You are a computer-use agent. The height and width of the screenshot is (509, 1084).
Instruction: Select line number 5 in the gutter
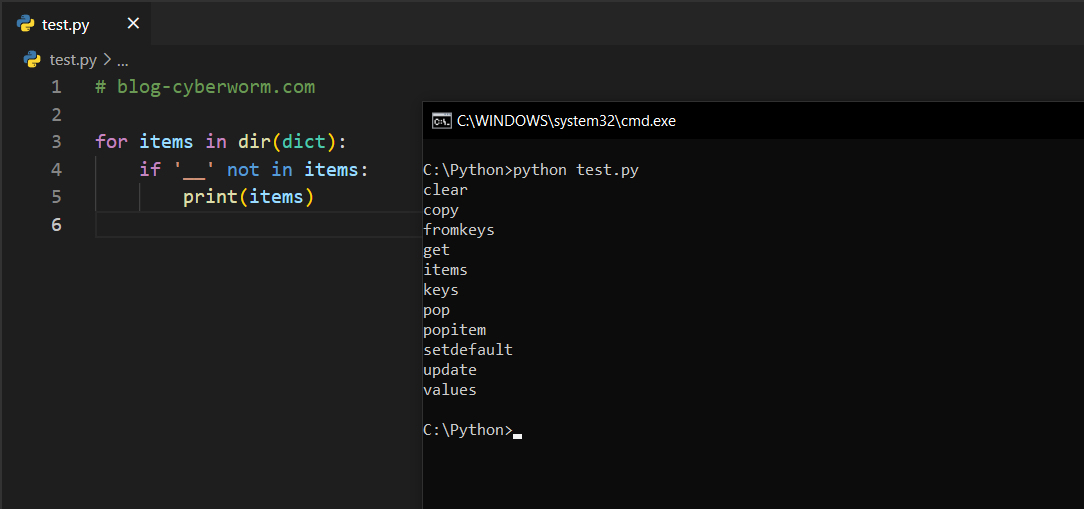coord(56,197)
